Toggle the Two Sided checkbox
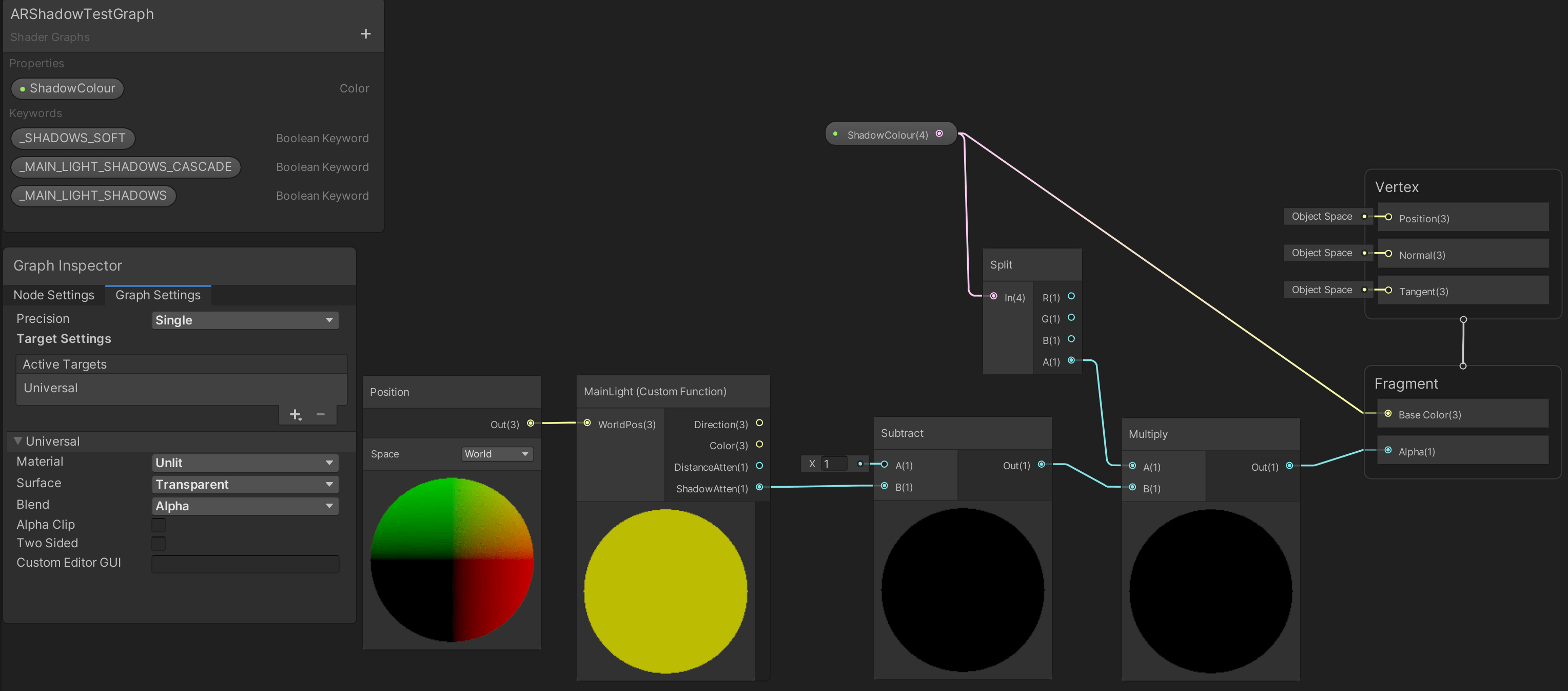Viewport: 1568px width, 691px height. click(x=158, y=543)
